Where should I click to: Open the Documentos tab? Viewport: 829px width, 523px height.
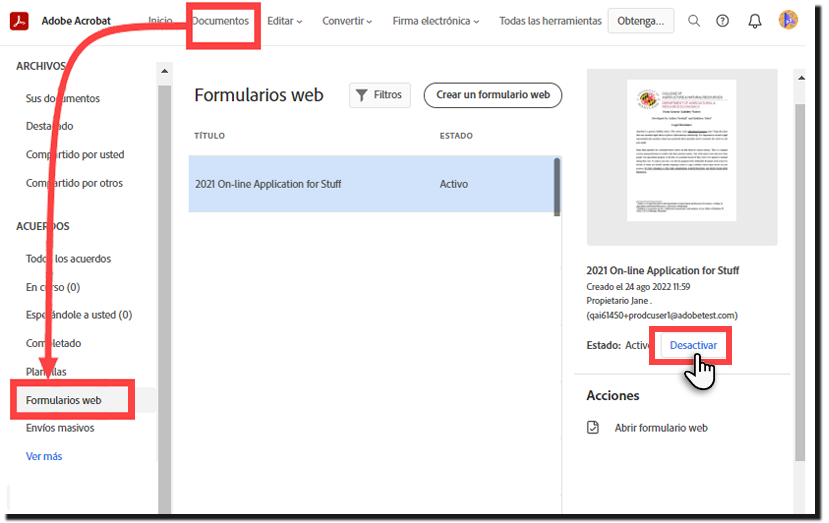pos(220,21)
